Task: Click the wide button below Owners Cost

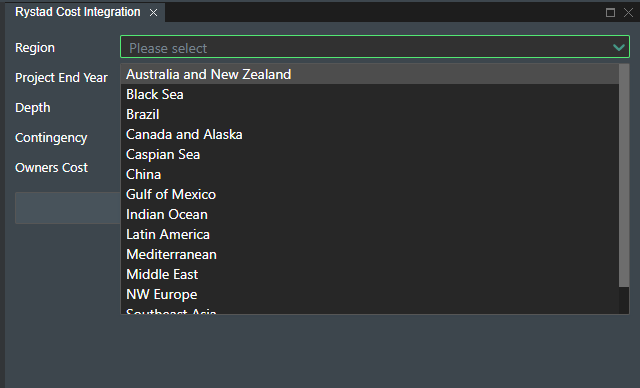Action: (68, 208)
